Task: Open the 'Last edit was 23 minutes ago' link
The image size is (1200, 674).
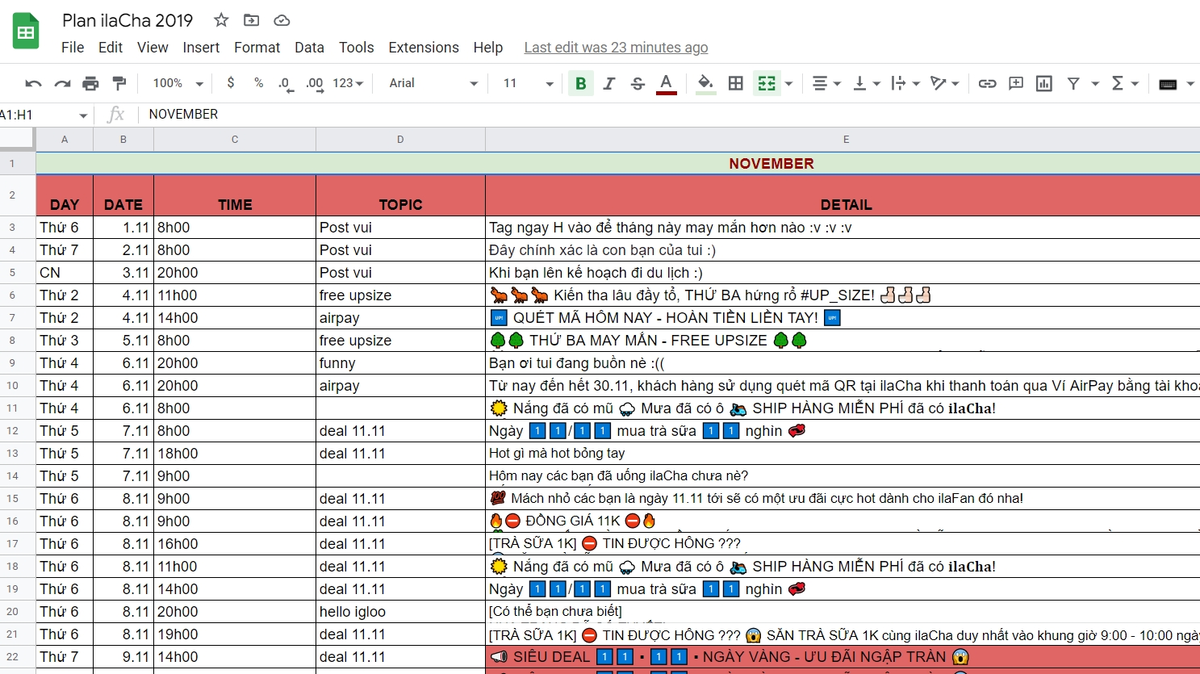Action: (616, 47)
